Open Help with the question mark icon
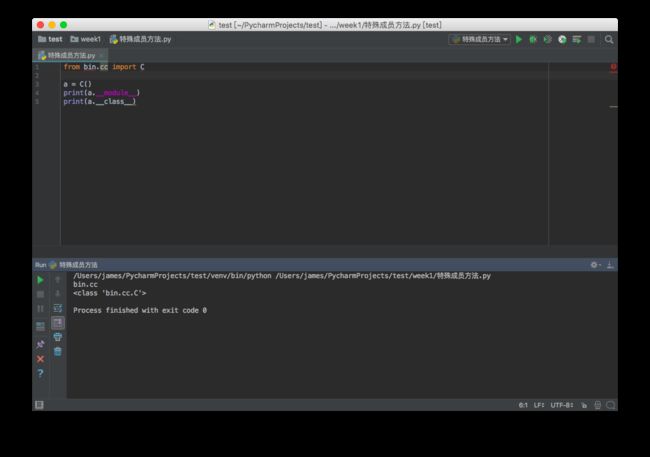This screenshot has width=650, height=457. pos(40,373)
